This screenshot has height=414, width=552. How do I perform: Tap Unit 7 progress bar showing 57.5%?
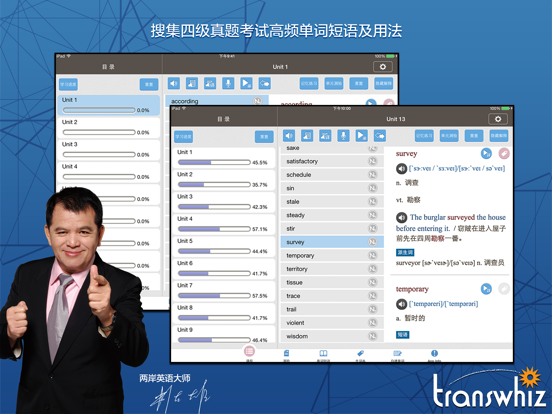(214, 295)
